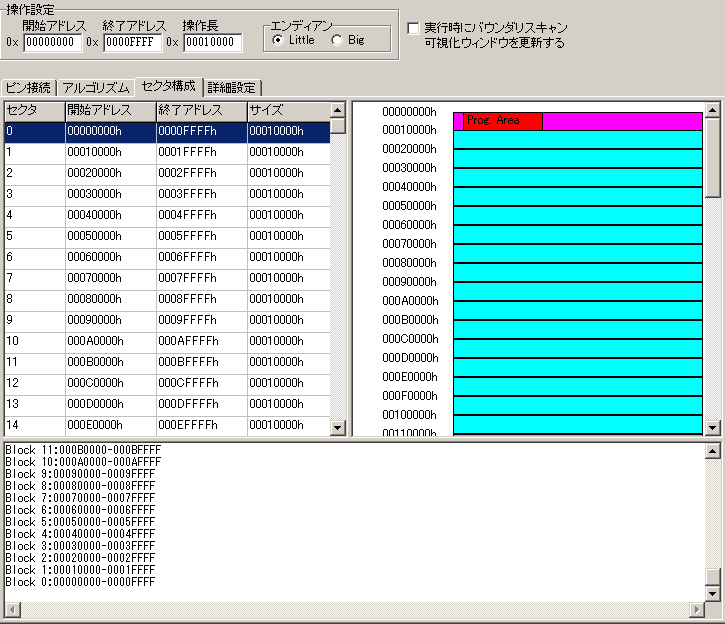Switch to the ピン接続 tab
Viewport: 725px width, 624px height.
click(28, 87)
